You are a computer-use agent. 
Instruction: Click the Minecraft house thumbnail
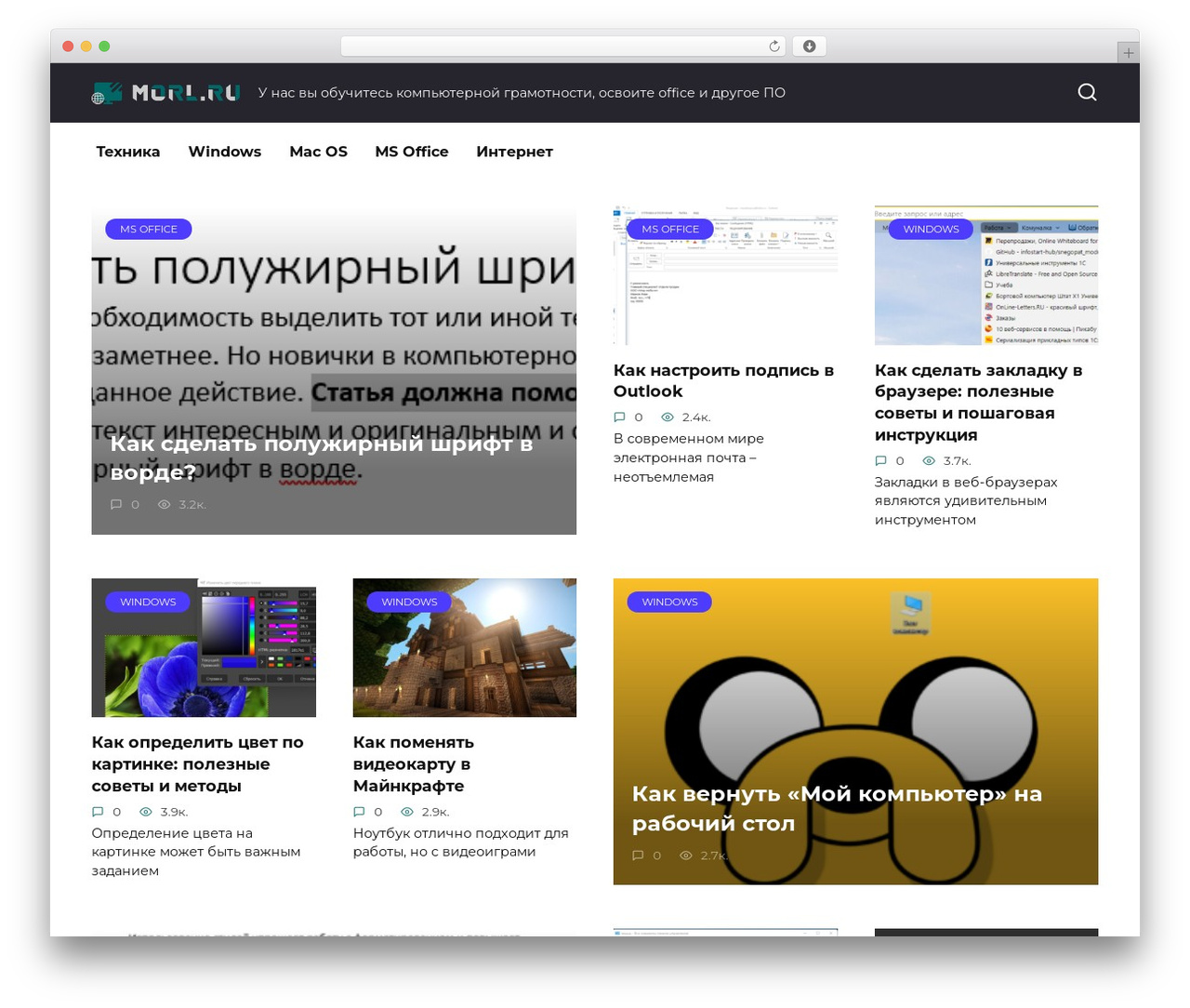tap(465, 647)
